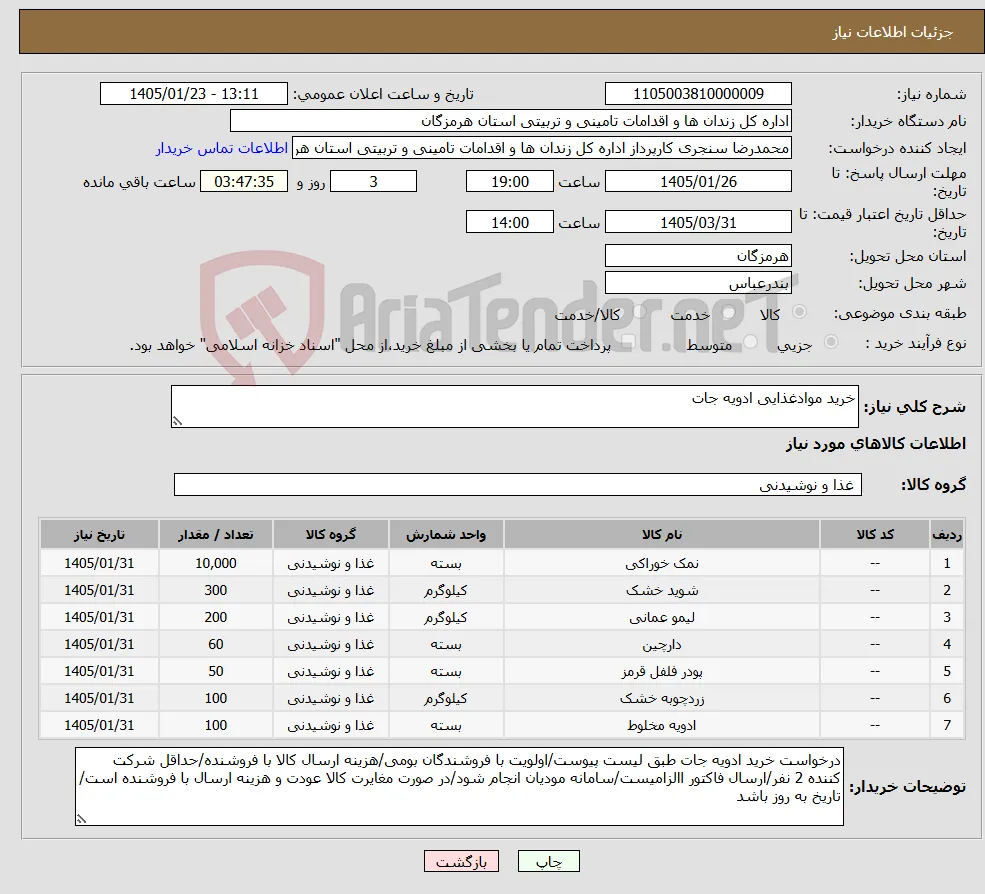
Task: Select the کالا radio button
Action: click(800, 311)
